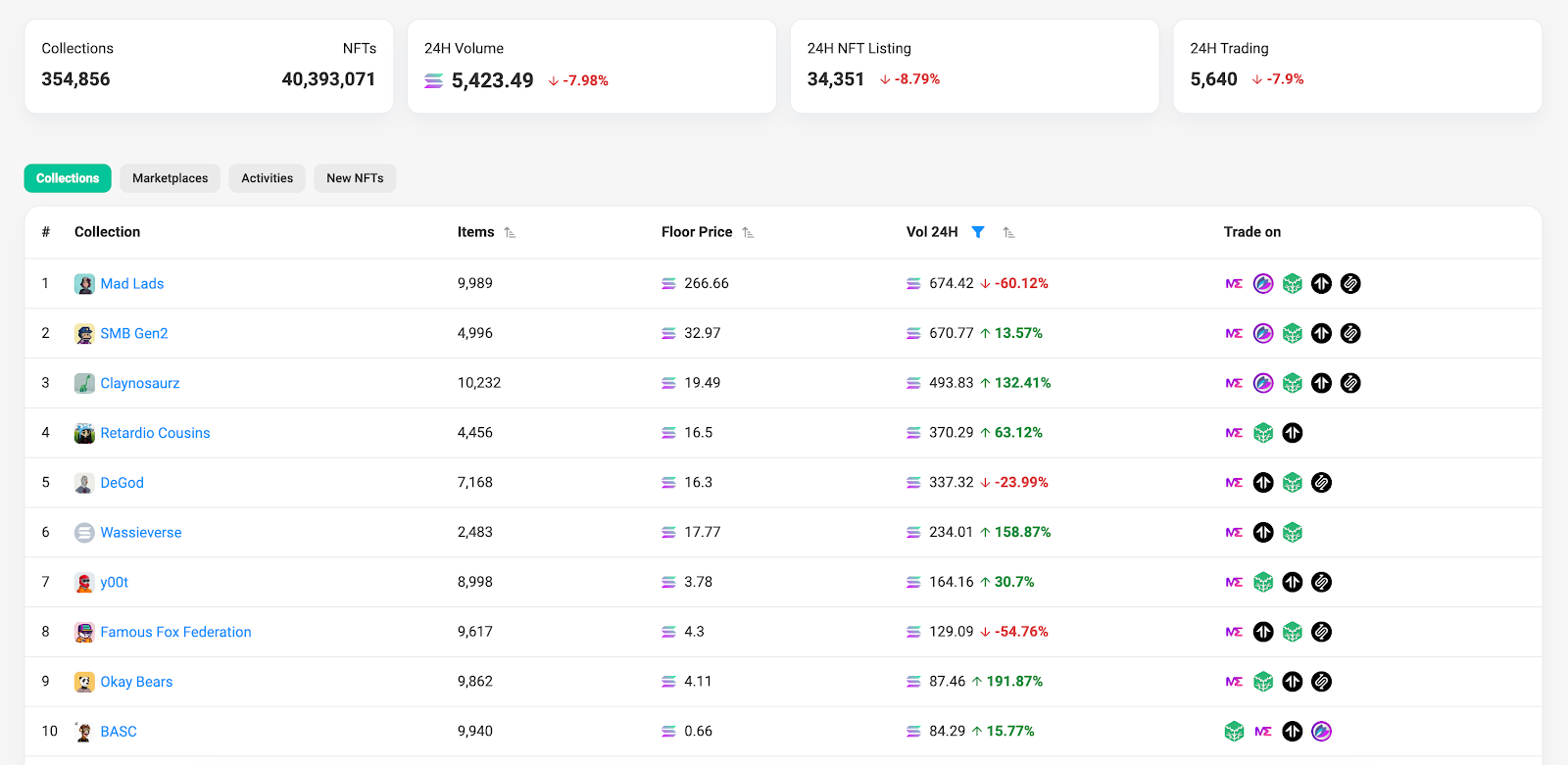Open Magic Eden icon in the Okay Bears row

pos(1234,682)
